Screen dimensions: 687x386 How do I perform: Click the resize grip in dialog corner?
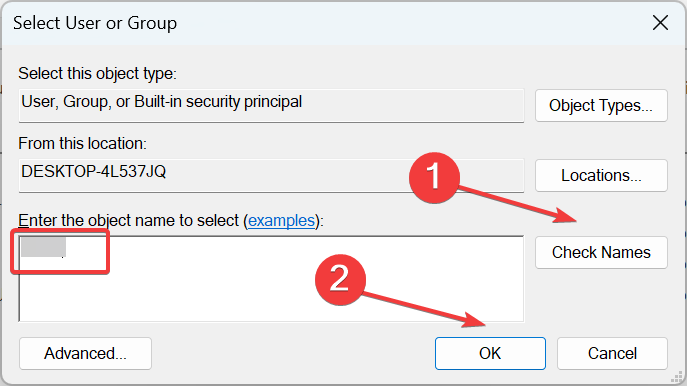click(x=677, y=377)
